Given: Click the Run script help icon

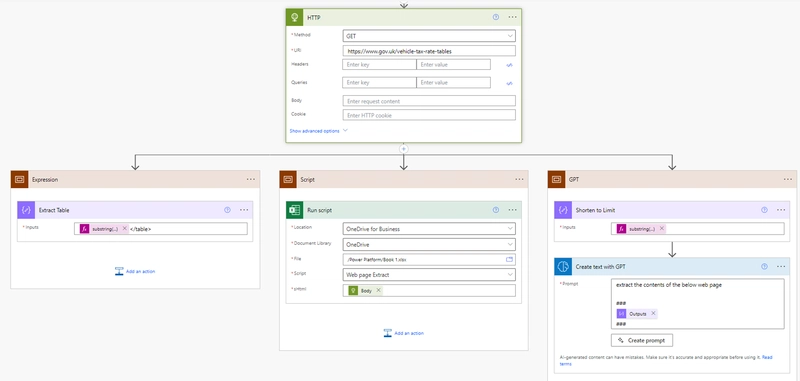Looking at the screenshot, I should tap(495, 210).
